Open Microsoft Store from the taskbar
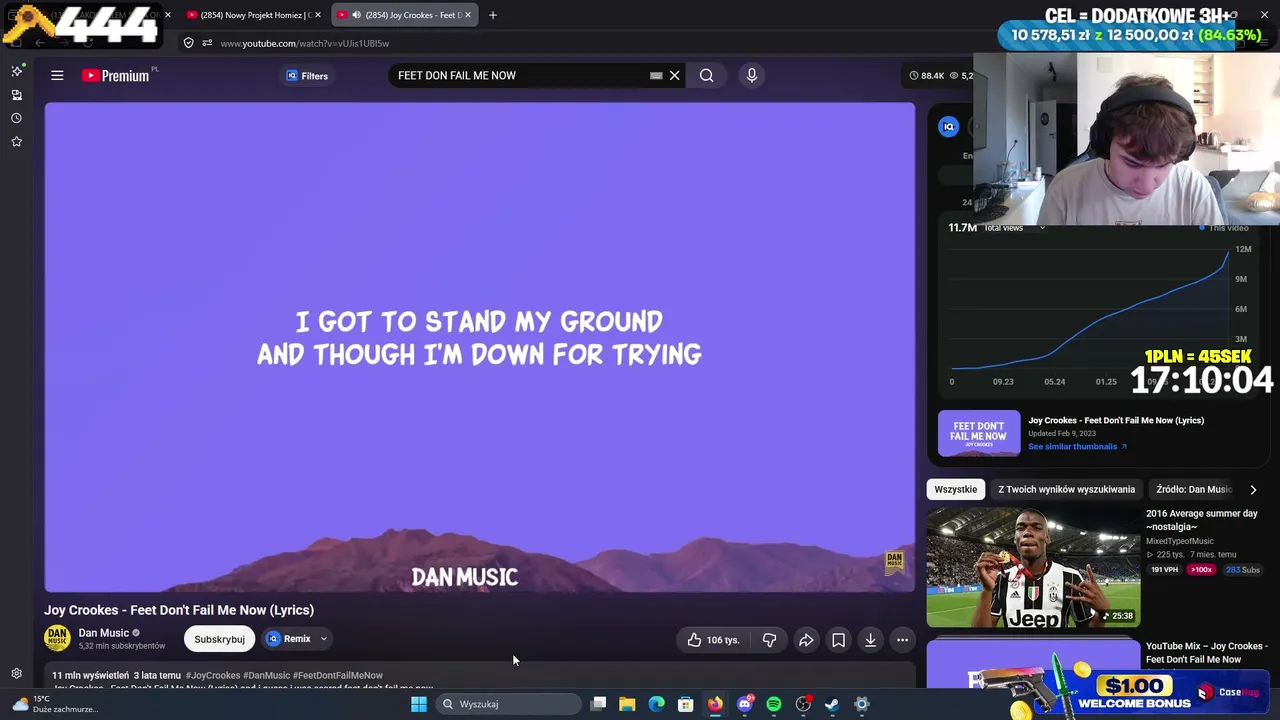Image resolution: width=1280 pixels, height=720 pixels. [686, 704]
